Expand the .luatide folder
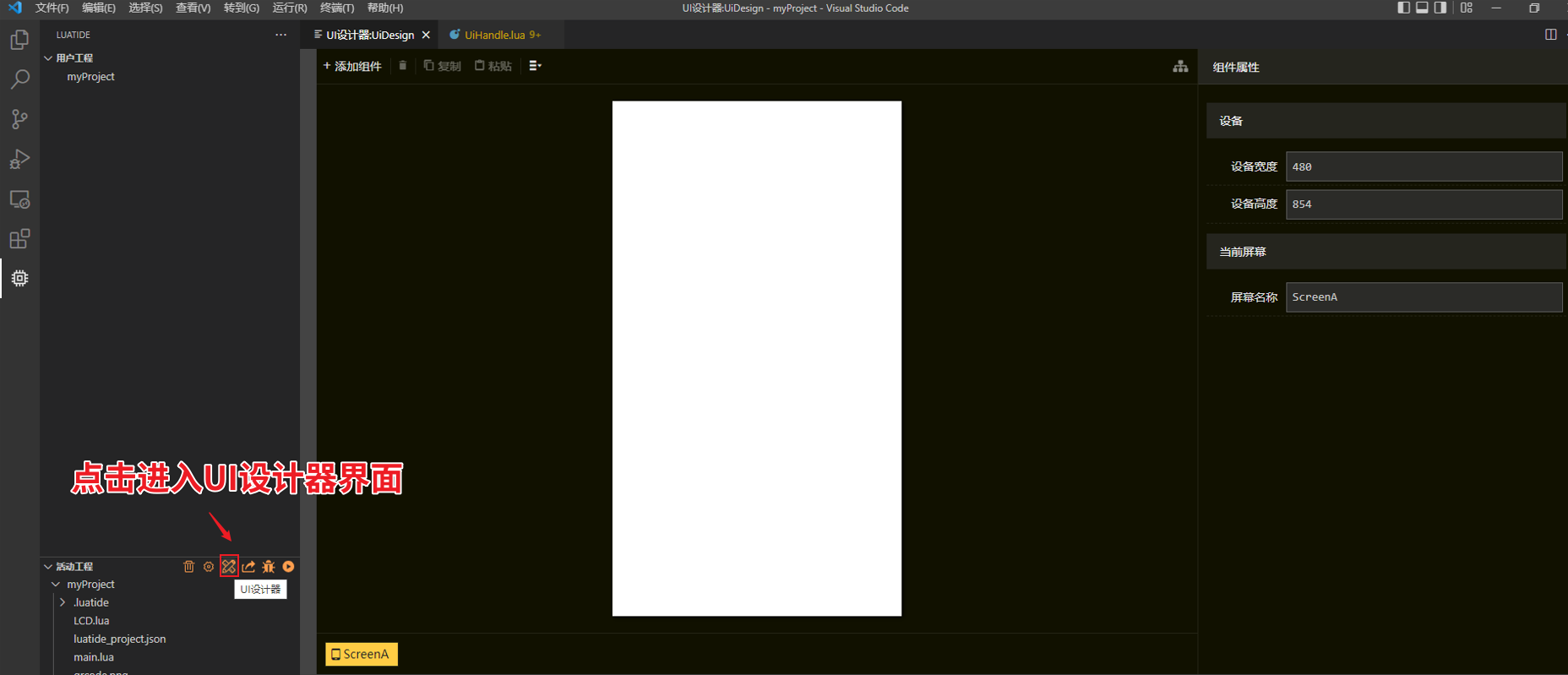This screenshot has width=1568, height=675. pos(90,602)
